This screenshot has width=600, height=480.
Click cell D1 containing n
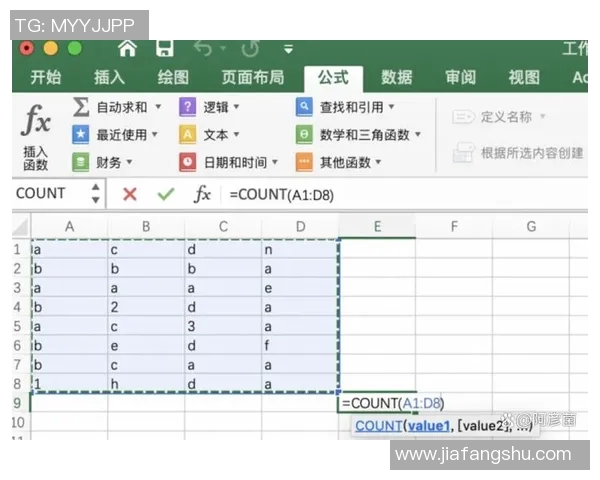click(x=300, y=250)
